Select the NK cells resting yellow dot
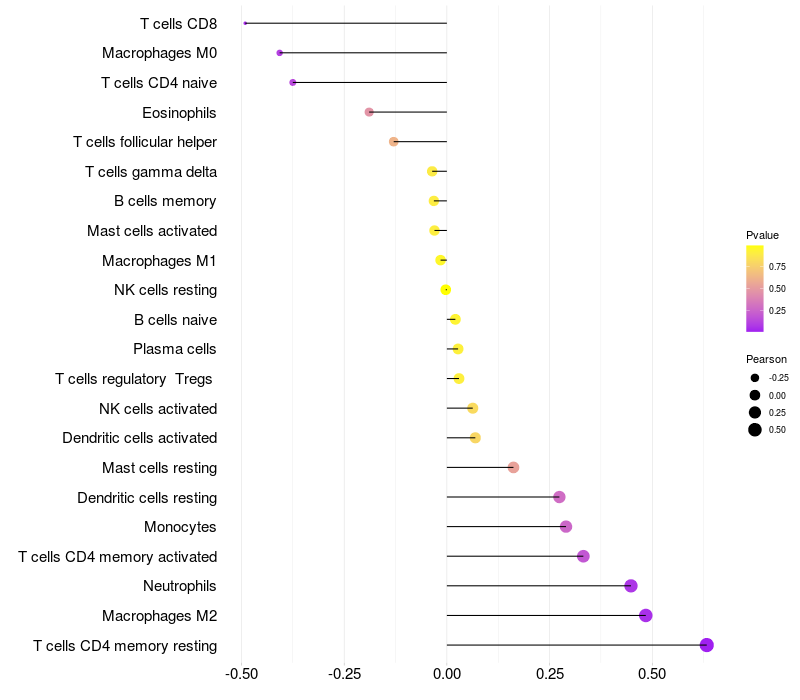Image resolution: width=800 pixels, height=700 pixels. point(445,290)
